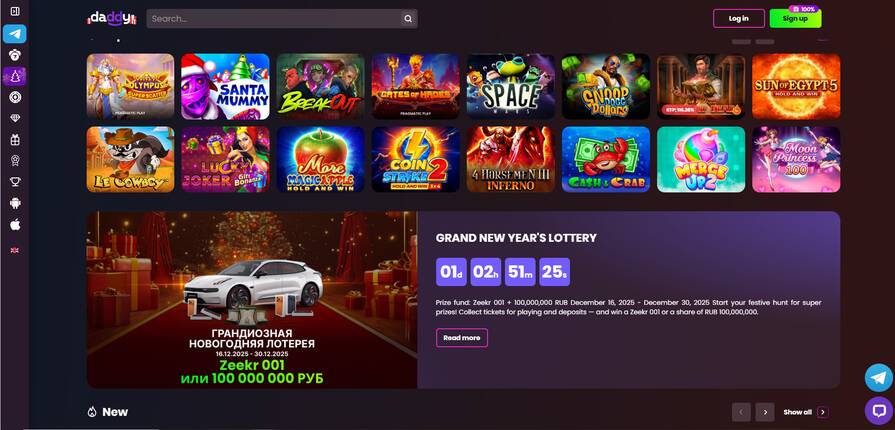Click the search magnifier icon
The width and height of the screenshot is (895, 430).
(x=408, y=18)
